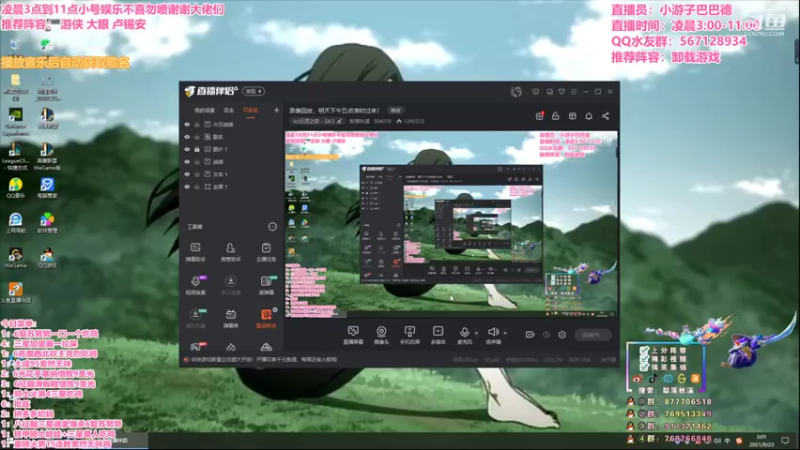800x450 pixels.
Task: Open Windows notification center in taskbar
Action: (786, 440)
